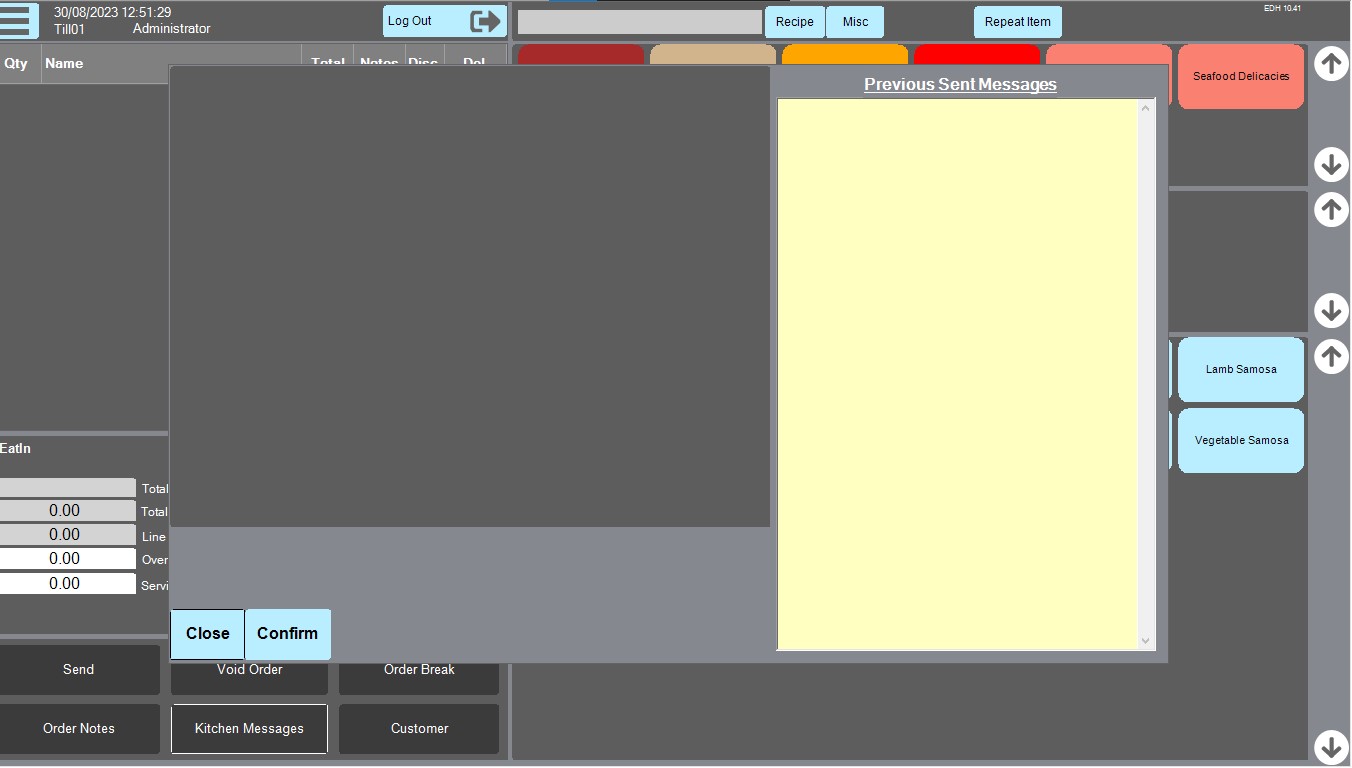The height and width of the screenshot is (768, 1352).
Task: Open the hamburger main menu
Action: pyautogui.click(x=18, y=21)
